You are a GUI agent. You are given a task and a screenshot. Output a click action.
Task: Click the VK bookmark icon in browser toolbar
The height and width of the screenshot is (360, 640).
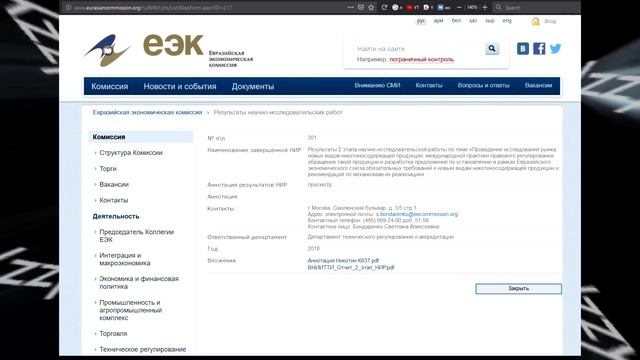click(x=440, y=7)
